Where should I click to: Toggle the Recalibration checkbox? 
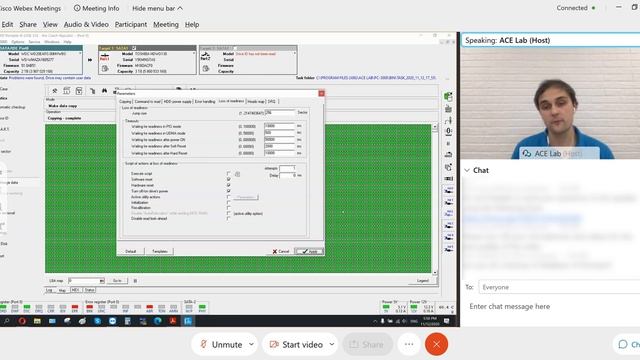tap(229, 208)
